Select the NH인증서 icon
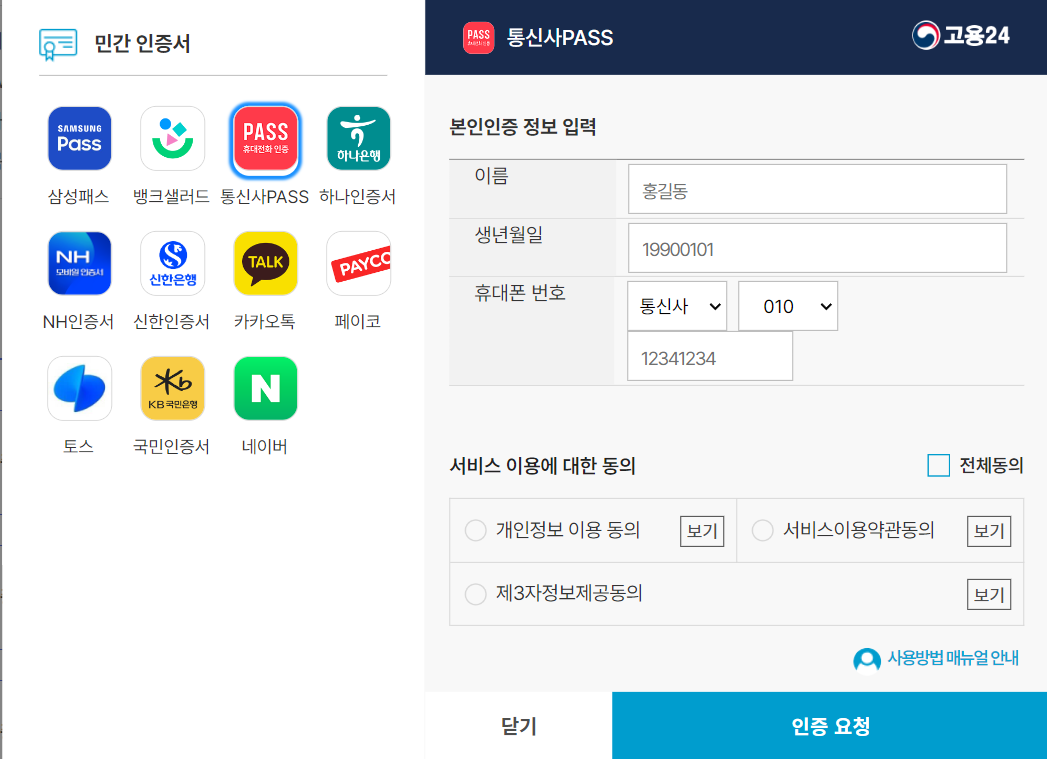1047x759 pixels. click(79, 263)
